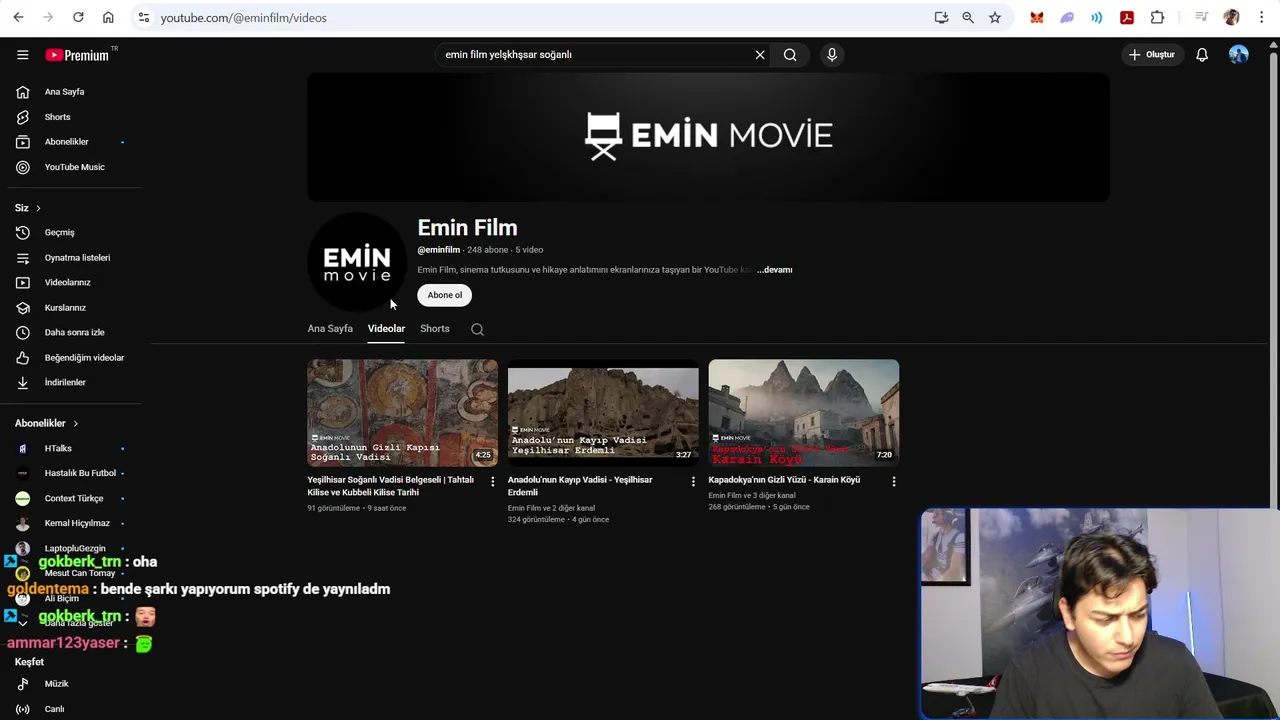Open Kapadokya'nın Gizli Yüzü video title
The height and width of the screenshot is (720, 1280).
coord(784,480)
